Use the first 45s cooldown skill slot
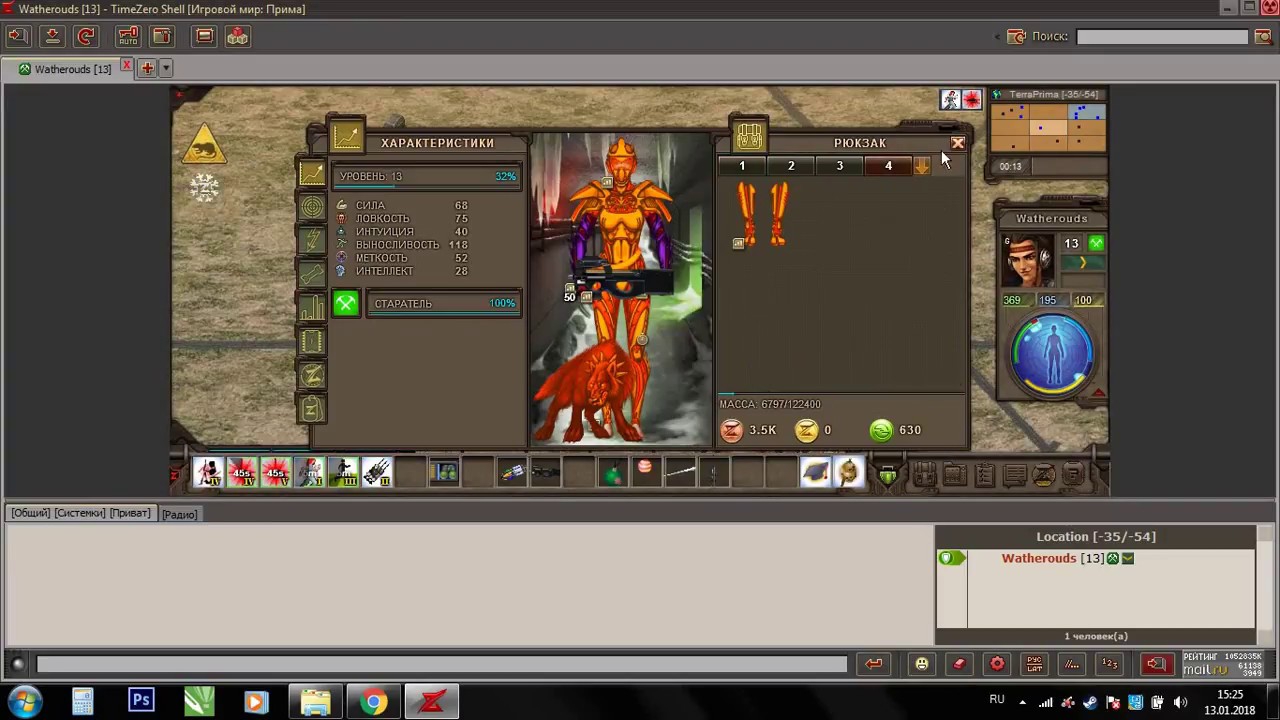This screenshot has height=720, width=1280. tap(242, 472)
